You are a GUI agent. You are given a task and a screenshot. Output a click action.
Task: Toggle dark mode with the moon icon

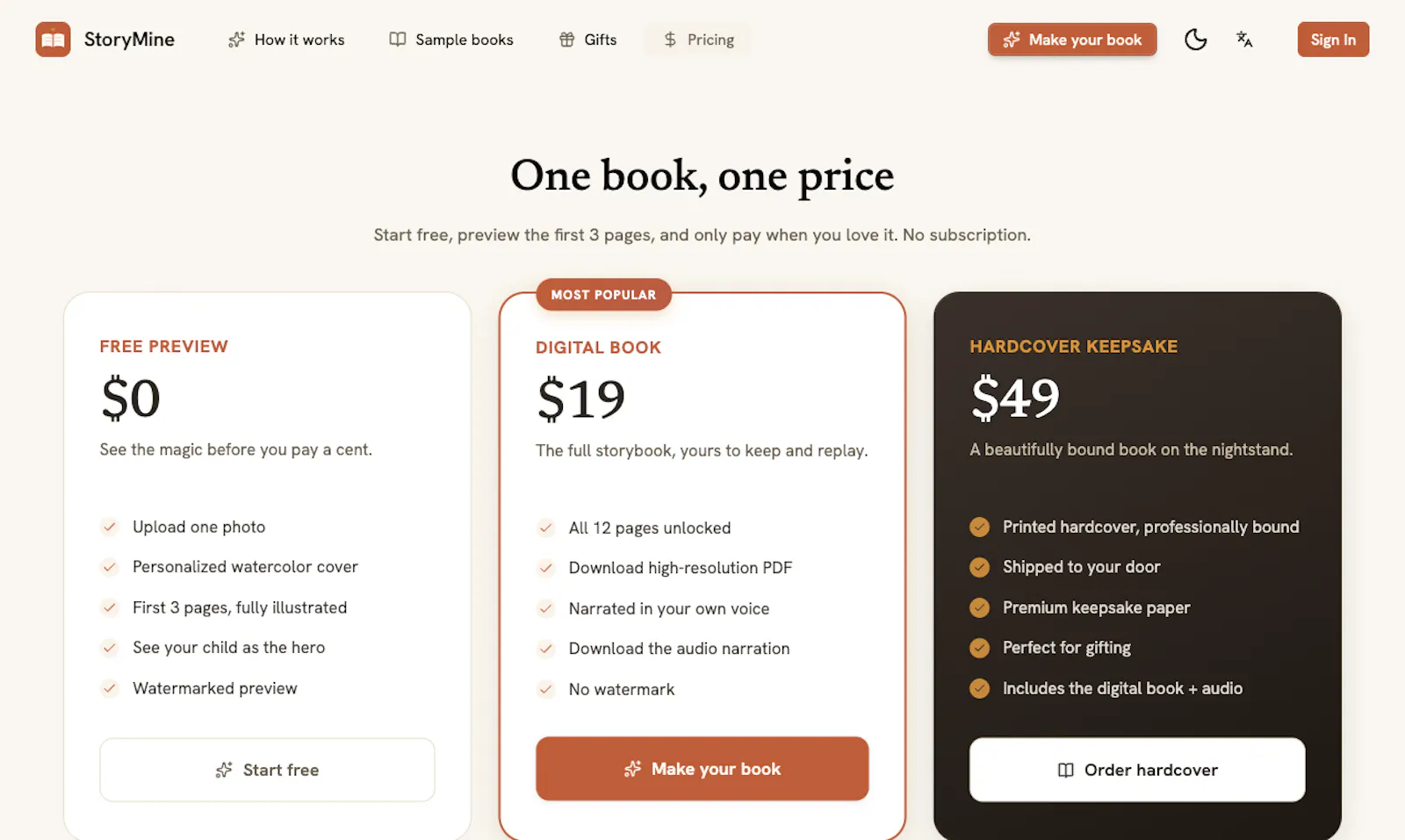1195,39
